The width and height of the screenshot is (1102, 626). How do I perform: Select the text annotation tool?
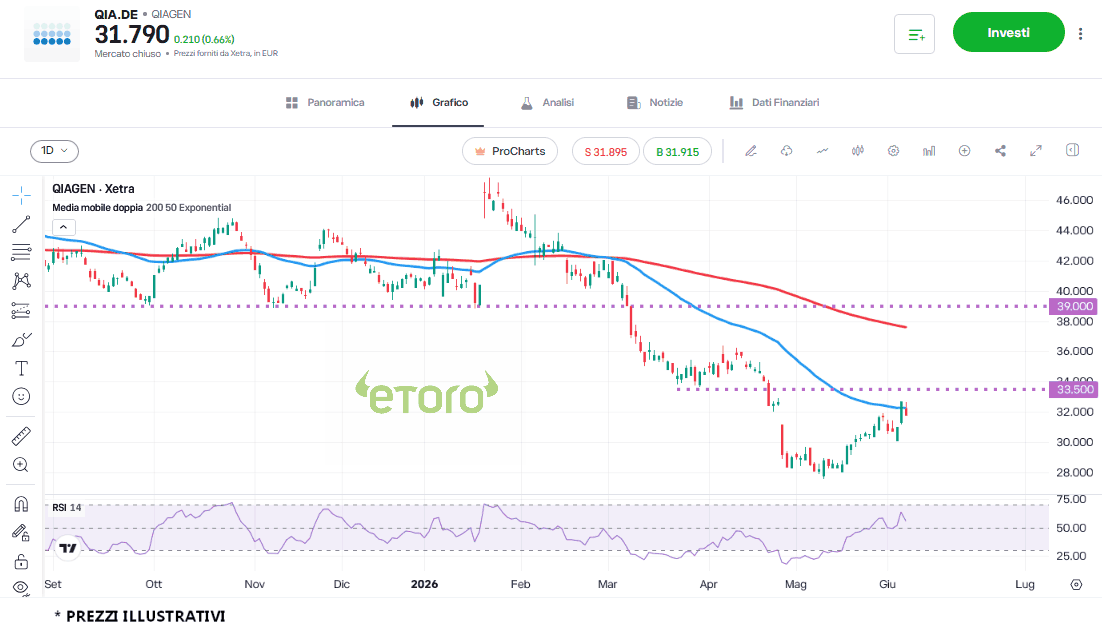[x=21, y=368]
